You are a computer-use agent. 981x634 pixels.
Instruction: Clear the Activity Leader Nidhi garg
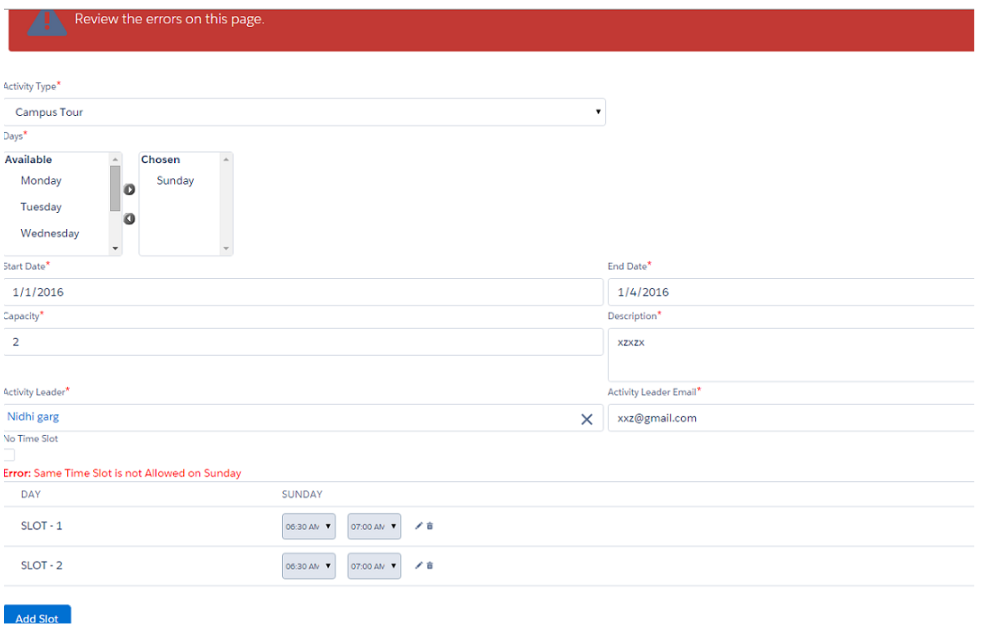(587, 419)
